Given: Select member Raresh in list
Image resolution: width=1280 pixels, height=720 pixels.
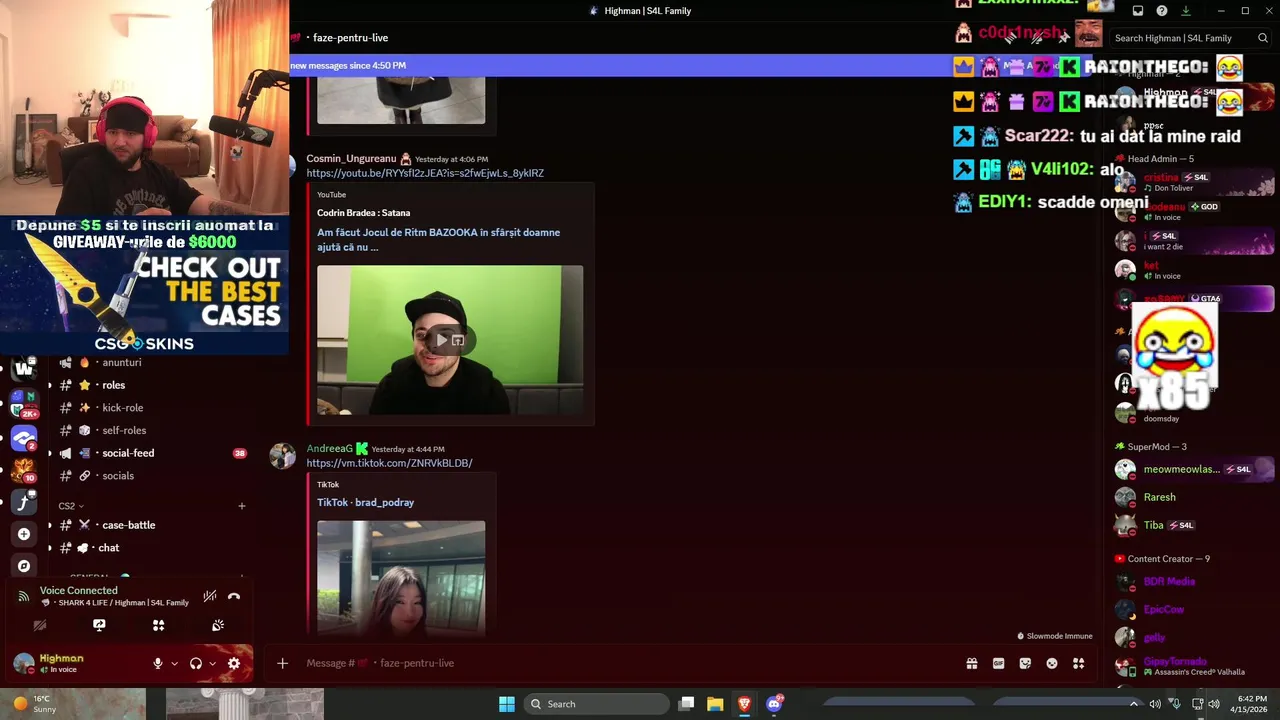Looking at the screenshot, I should 1194,497.
